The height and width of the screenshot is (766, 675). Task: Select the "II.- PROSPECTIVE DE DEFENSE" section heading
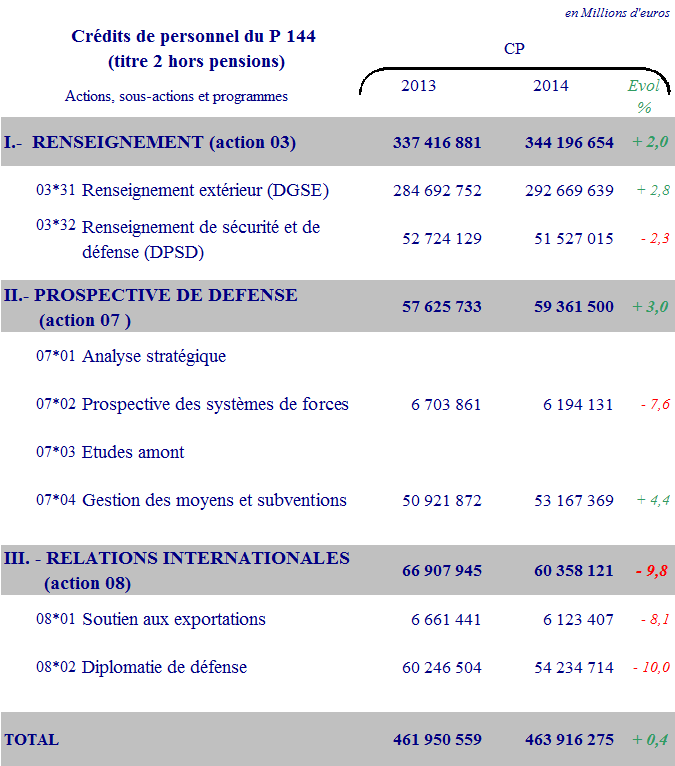(x=151, y=296)
